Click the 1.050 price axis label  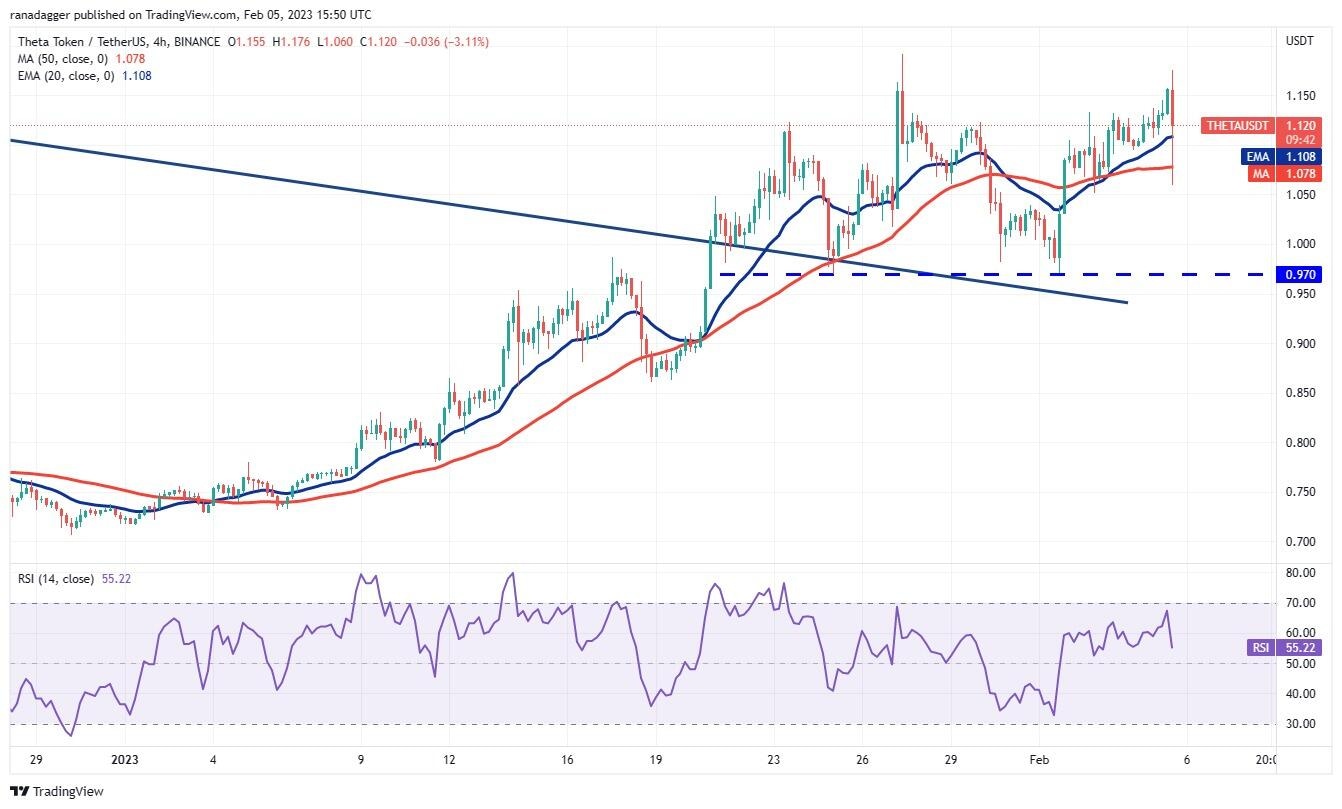click(x=1300, y=195)
